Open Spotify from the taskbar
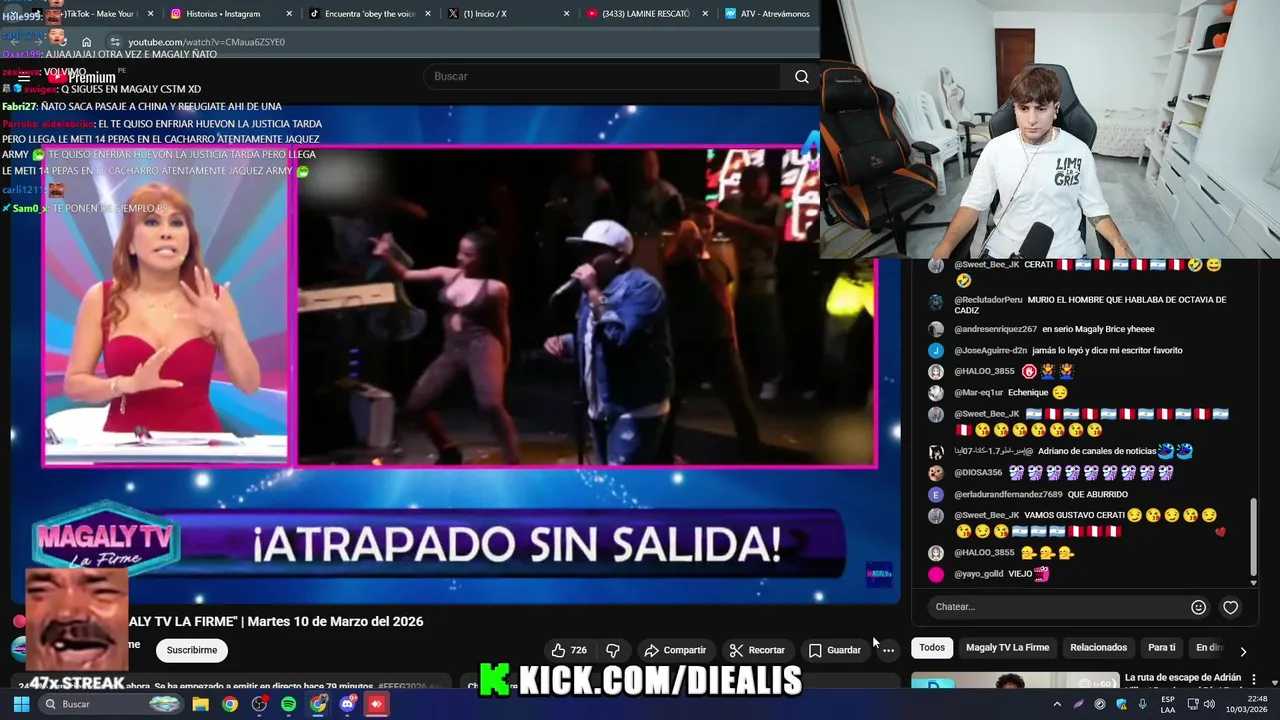The width and height of the screenshot is (1280, 720). click(x=289, y=704)
